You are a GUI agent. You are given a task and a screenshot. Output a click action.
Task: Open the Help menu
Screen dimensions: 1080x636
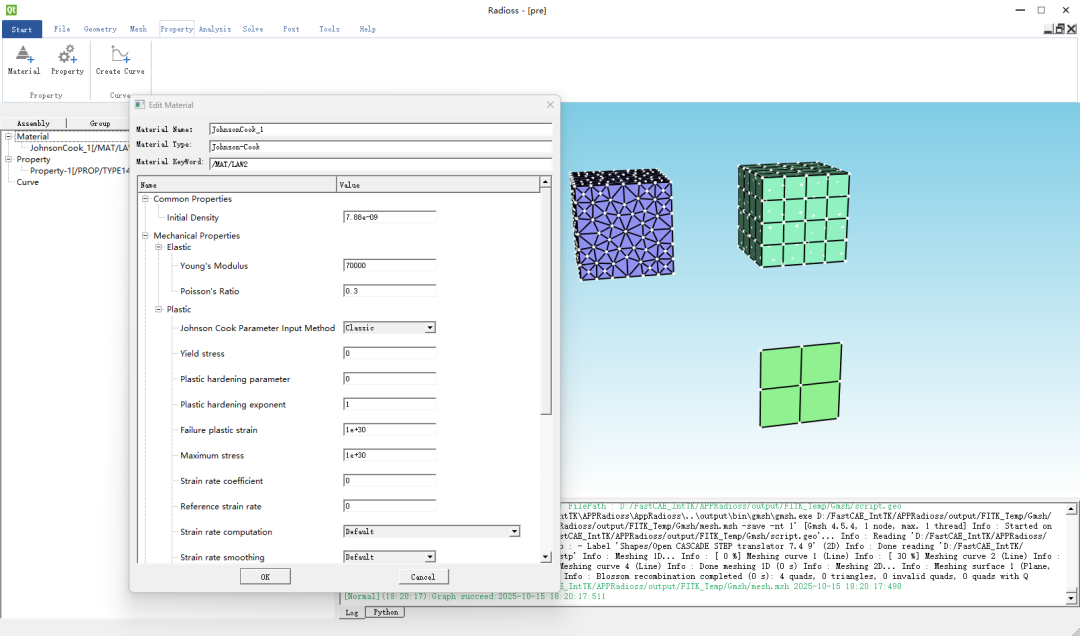point(368,29)
